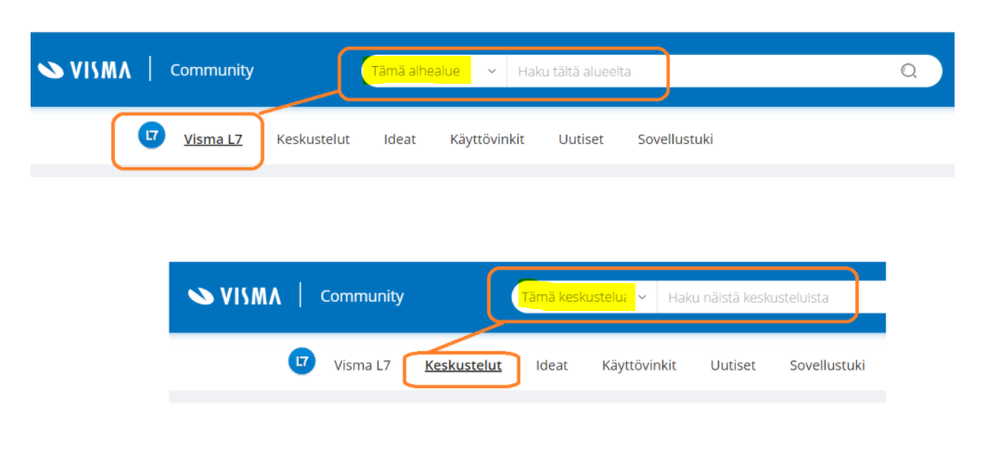Click the Community link in the lower header
The height and width of the screenshot is (455, 999).
pos(362,296)
